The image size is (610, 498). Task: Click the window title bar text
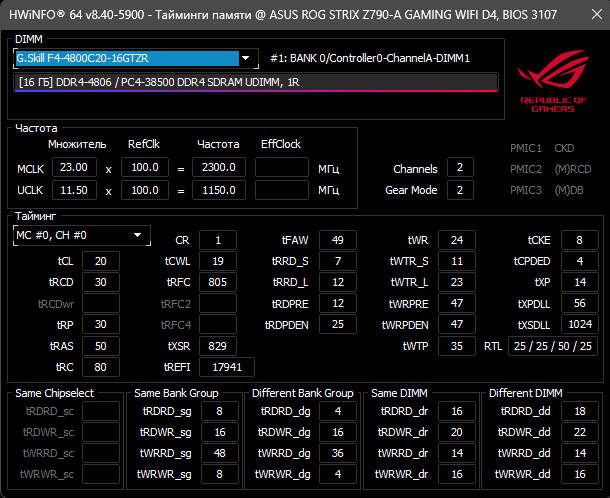[283, 15]
